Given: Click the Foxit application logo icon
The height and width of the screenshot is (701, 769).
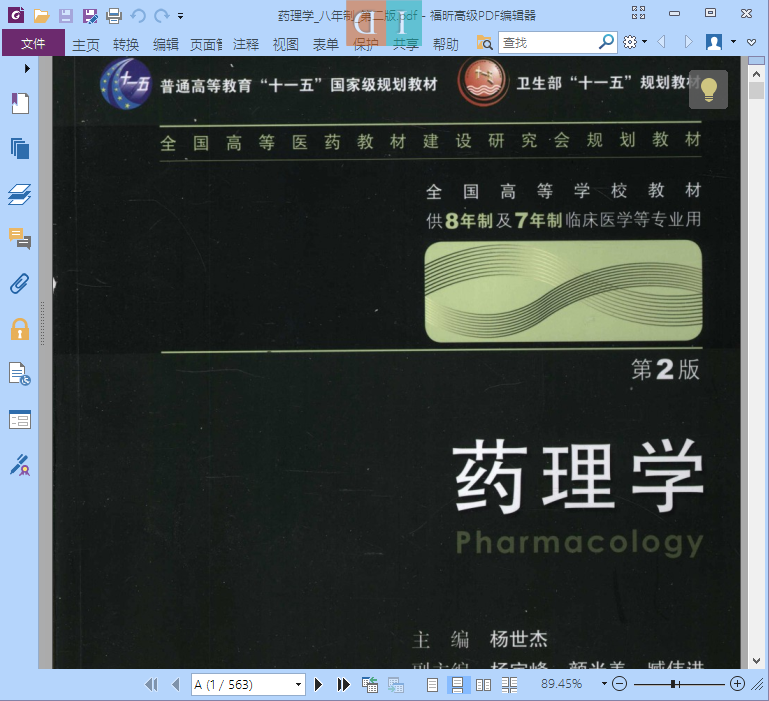Looking at the screenshot, I should pos(17,15).
